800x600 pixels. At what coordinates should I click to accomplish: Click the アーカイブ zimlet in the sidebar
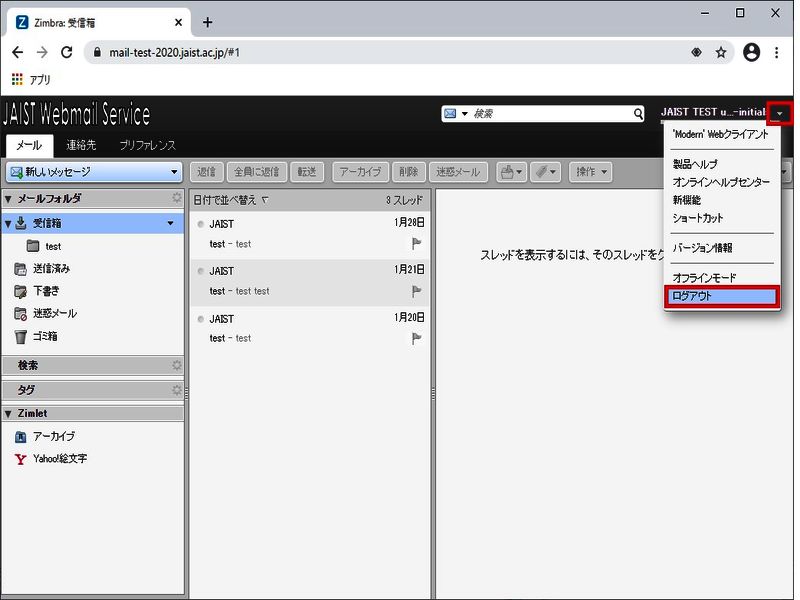[52, 436]
